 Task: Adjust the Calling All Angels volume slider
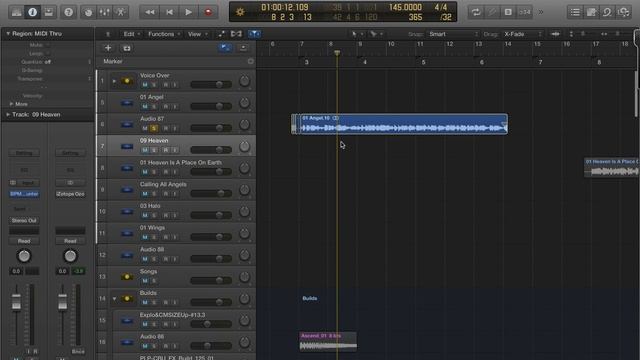211,193
